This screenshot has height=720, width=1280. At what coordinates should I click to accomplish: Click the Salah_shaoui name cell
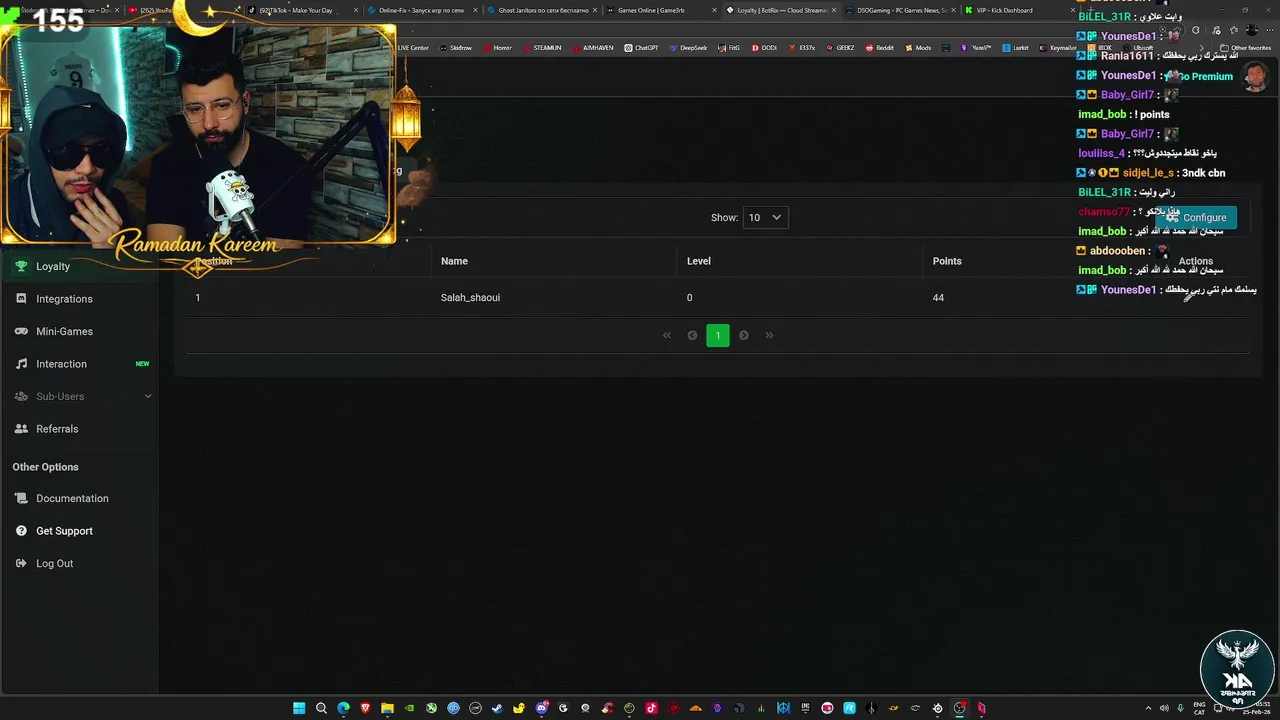coord(470,297)
